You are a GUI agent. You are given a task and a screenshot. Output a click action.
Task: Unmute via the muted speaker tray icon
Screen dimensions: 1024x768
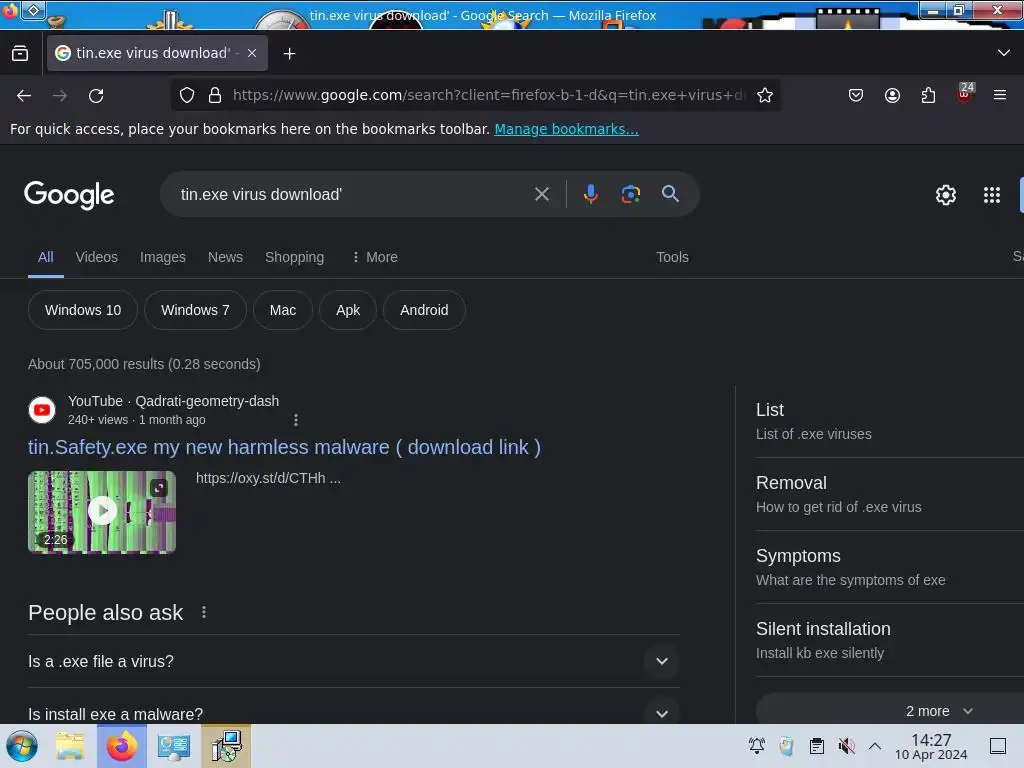846,746
